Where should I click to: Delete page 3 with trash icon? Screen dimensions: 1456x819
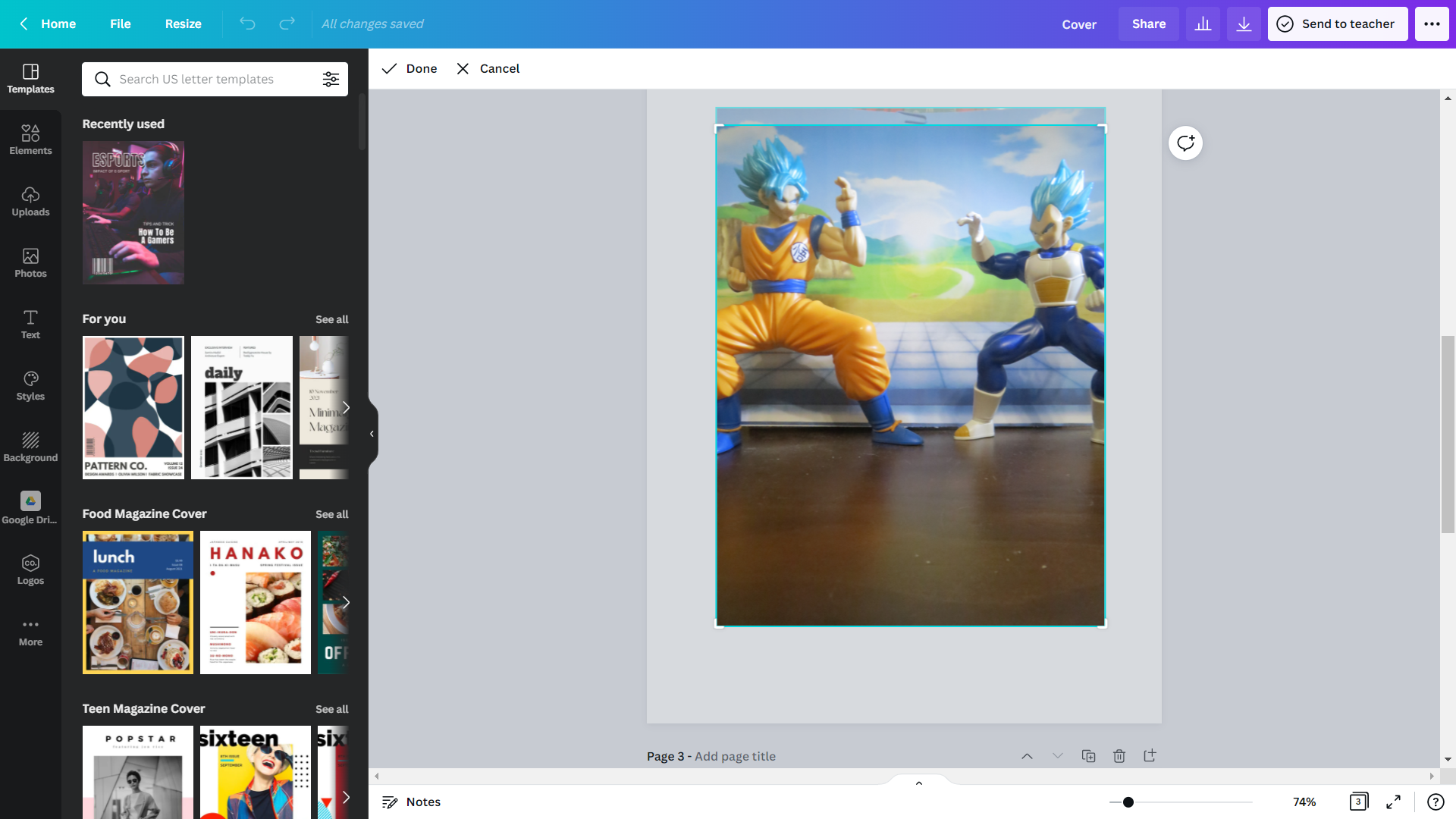click(x=1119, y=756)
